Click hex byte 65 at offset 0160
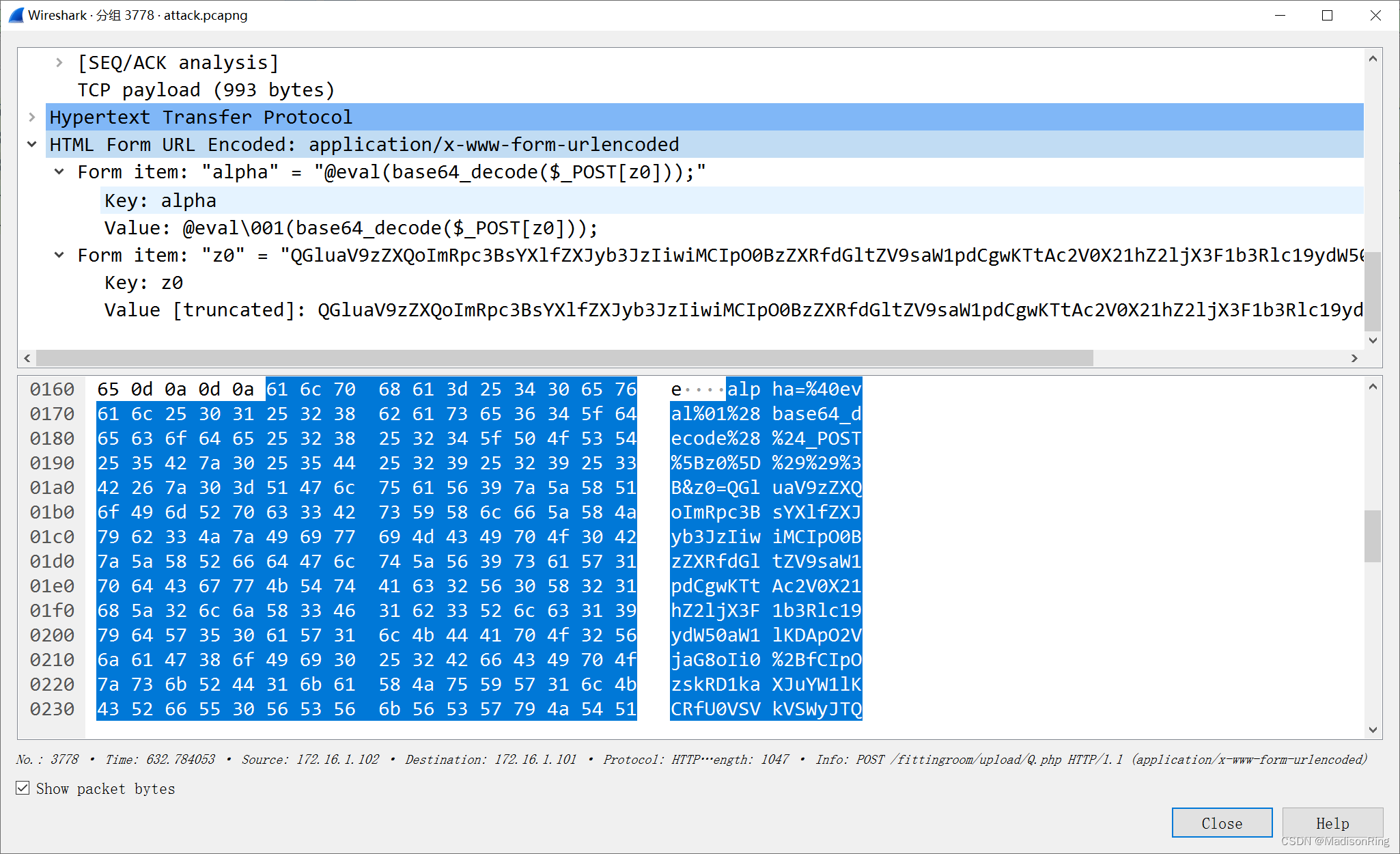The height and width of the screenshot is (854, 1400). 108,389
